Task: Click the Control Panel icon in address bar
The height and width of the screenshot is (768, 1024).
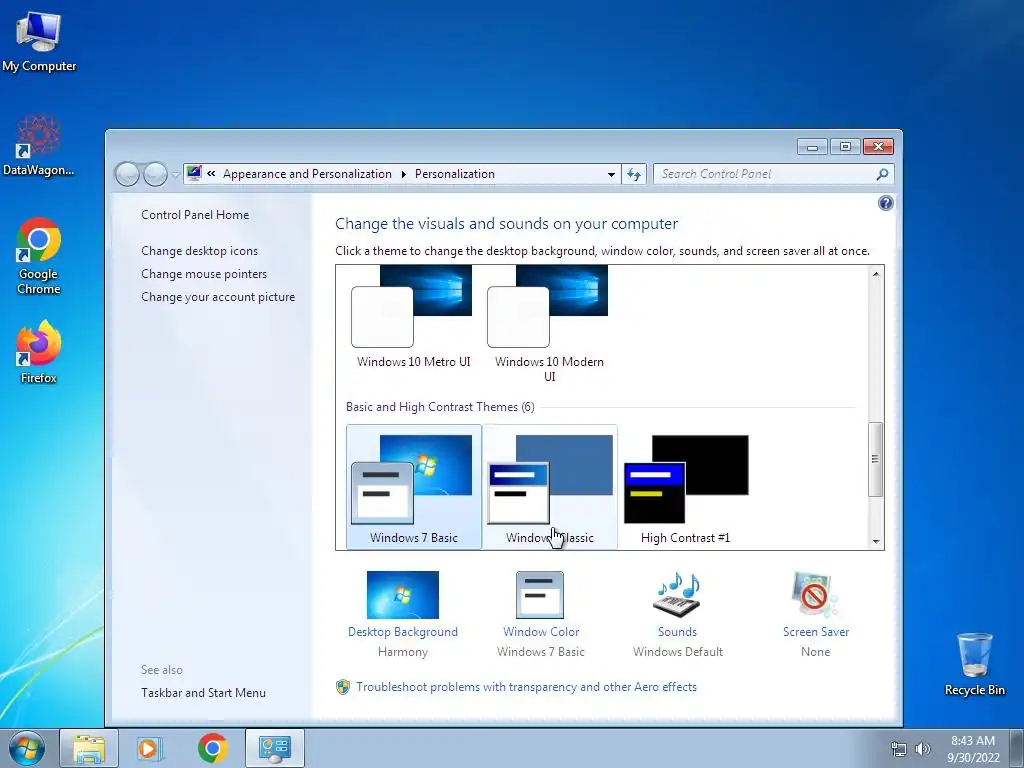Action: coord(194,174)
